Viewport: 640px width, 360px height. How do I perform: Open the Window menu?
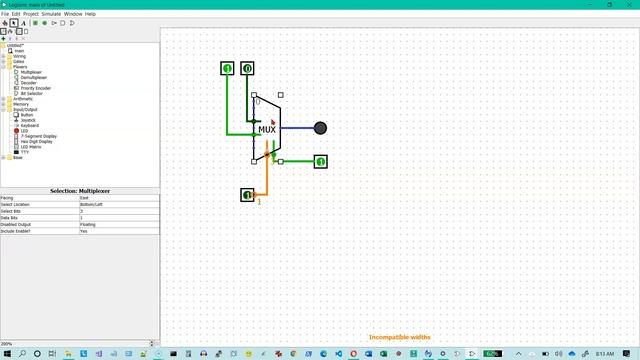[73, 14]
